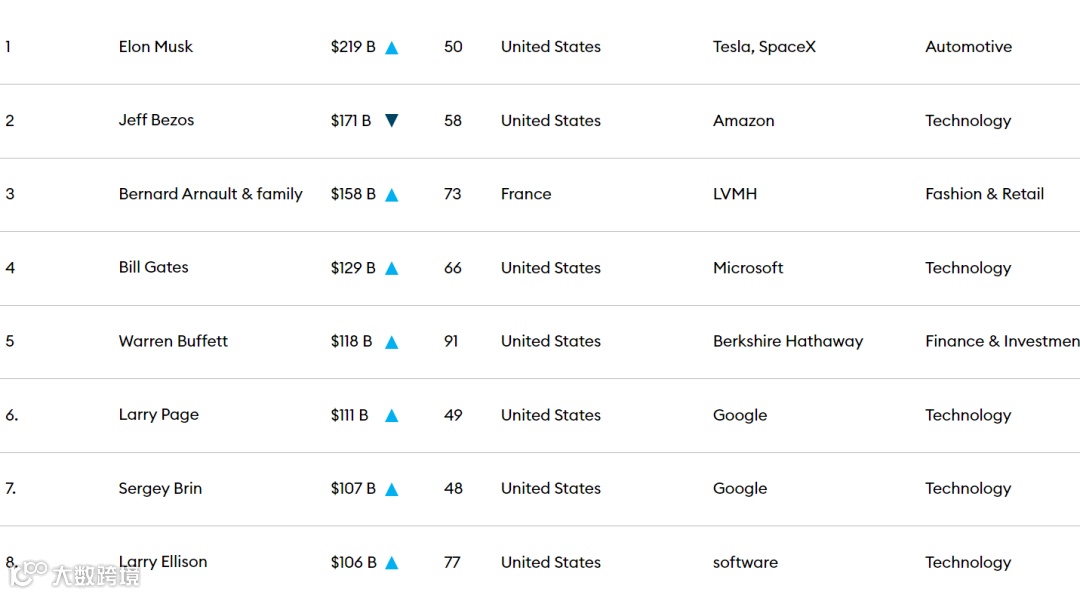The width and height of the screenshot is (1080, 595).
Task: Click the Fashion & Retail industry cell
Action: pyautogui.click(x=984, y=194)
